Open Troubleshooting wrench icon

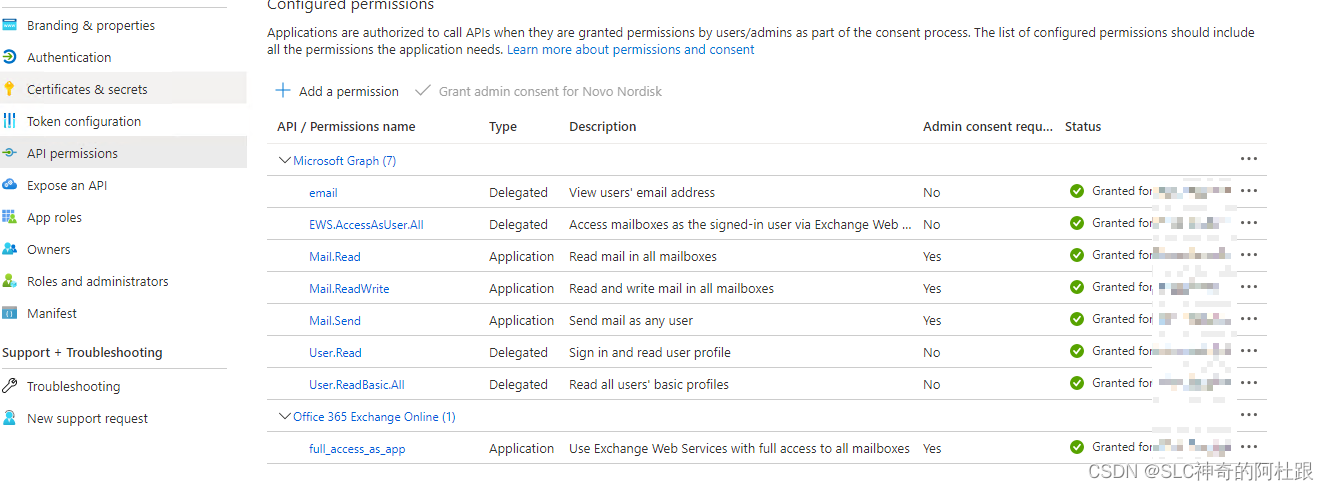click(9, 386)
